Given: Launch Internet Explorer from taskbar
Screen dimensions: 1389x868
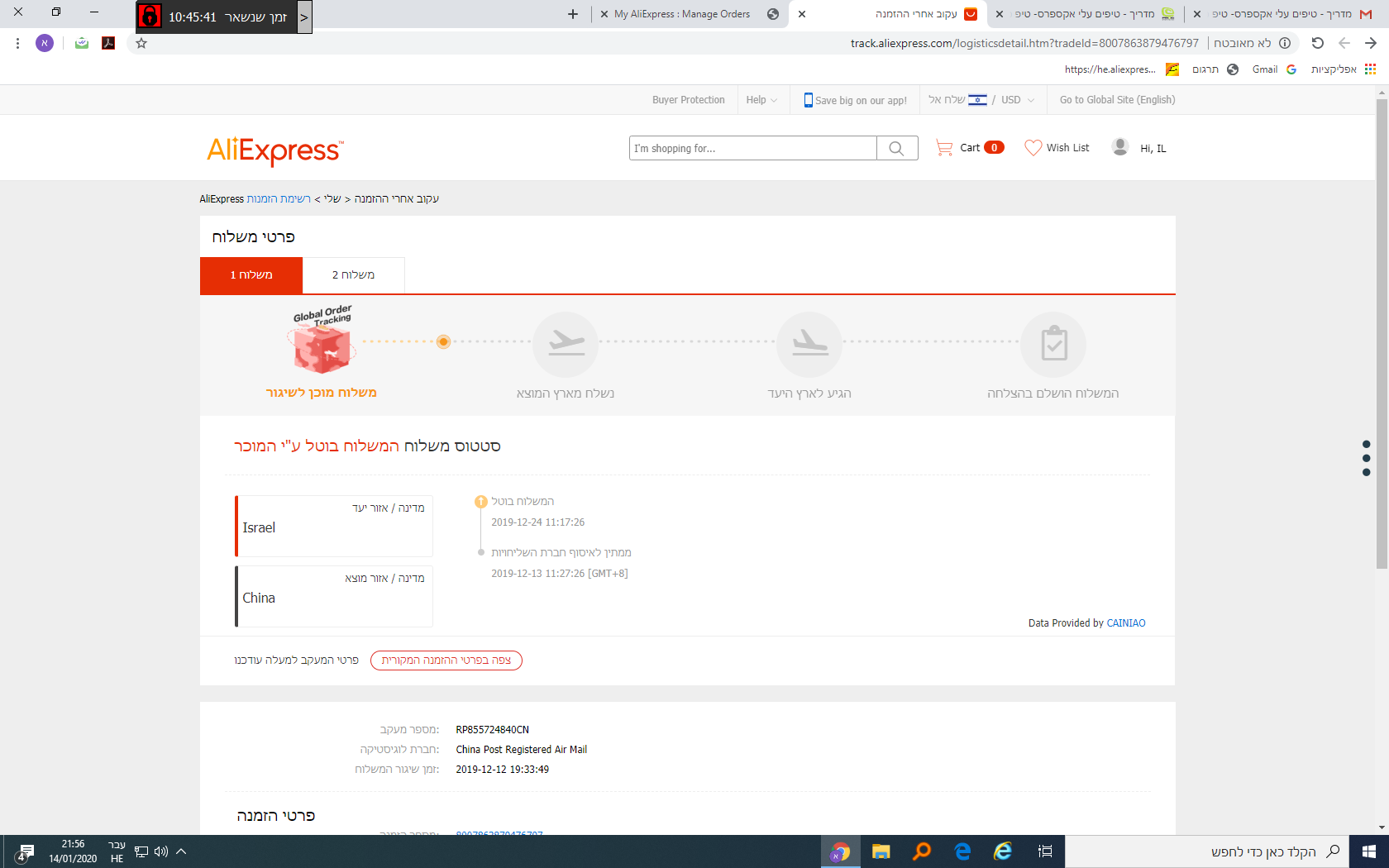Looking at the screenshot, I should pyautogui.click(x=1003, y=851).
